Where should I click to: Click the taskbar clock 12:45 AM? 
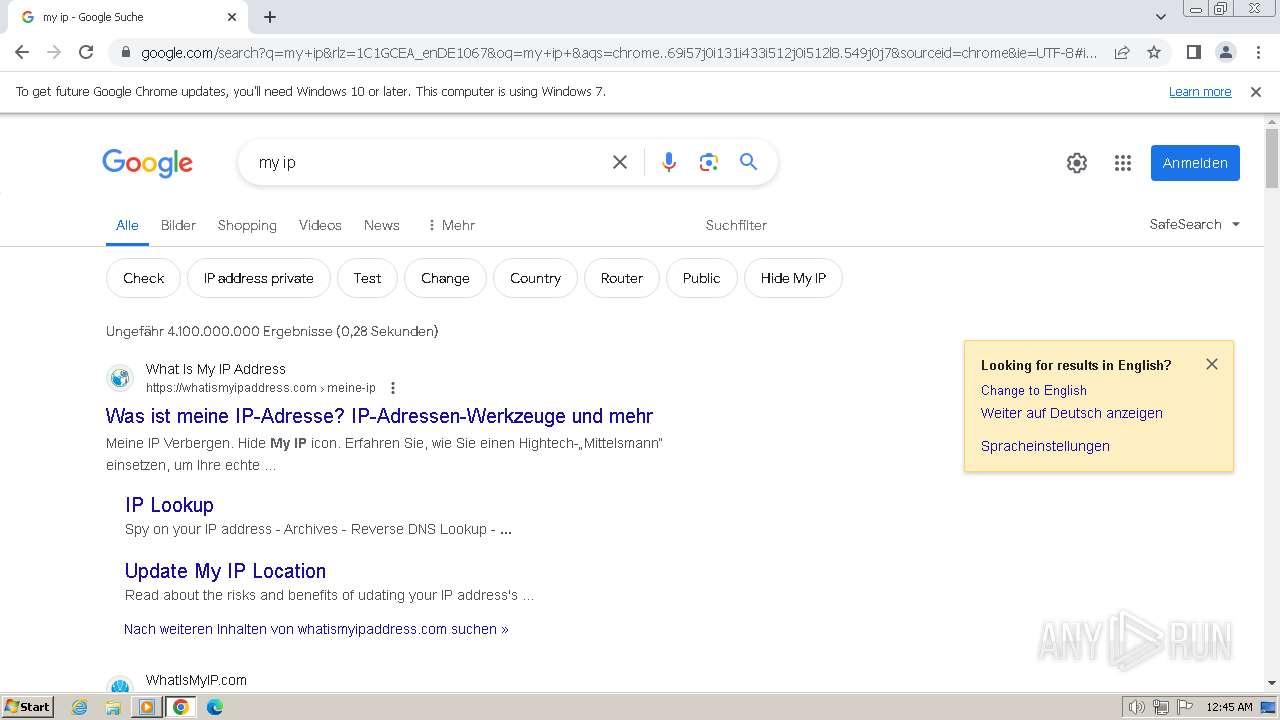click(1229, 707)
